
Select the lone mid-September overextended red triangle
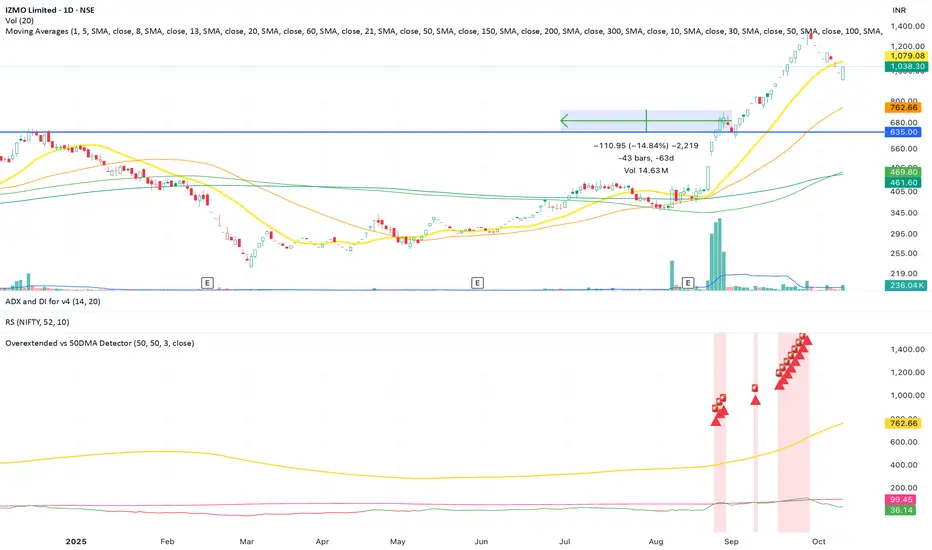(755, 400)
